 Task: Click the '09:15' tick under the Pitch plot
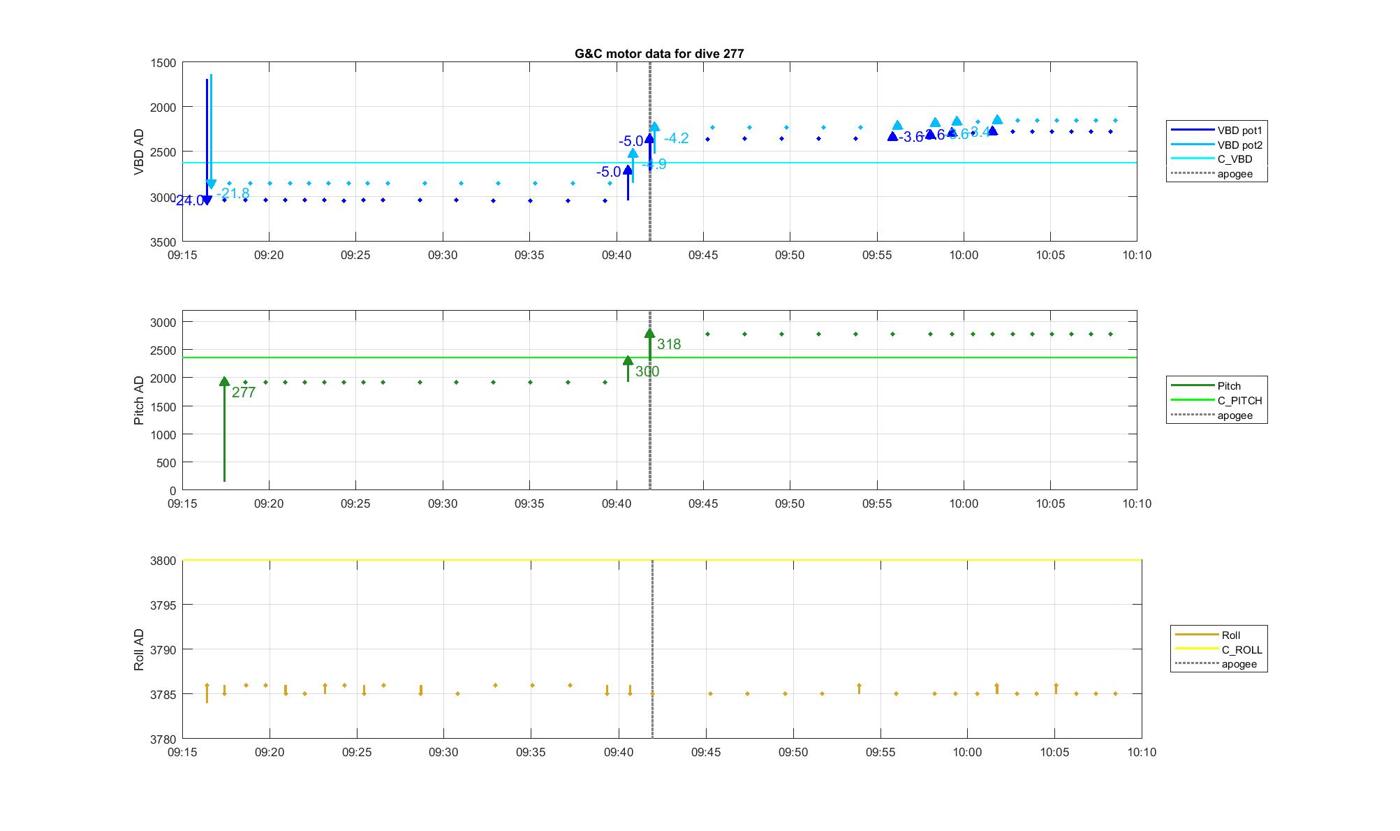(x=183, y=504)
